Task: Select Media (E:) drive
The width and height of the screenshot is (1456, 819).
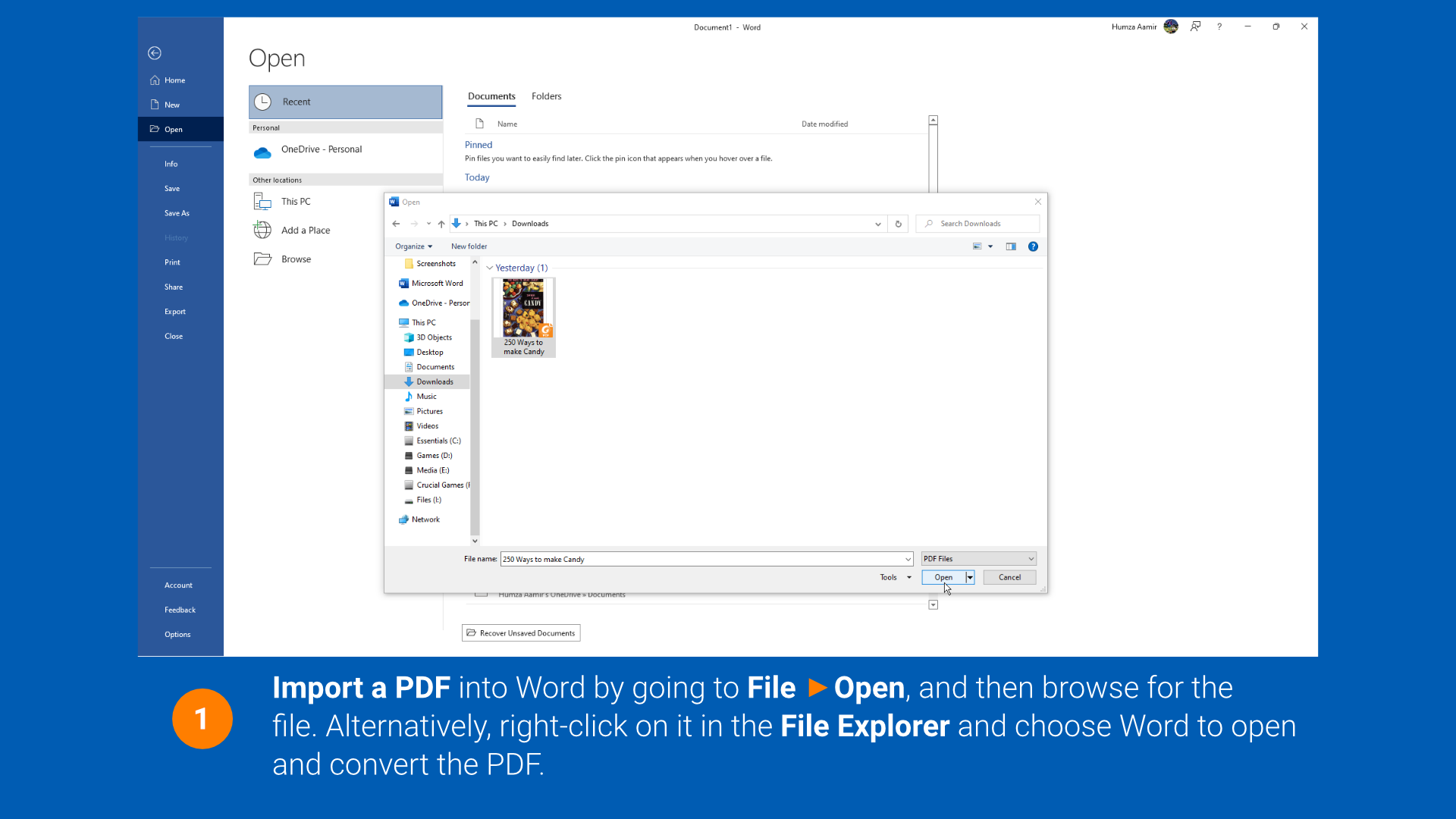Action: pyautogui.click(x=427, y=471)
